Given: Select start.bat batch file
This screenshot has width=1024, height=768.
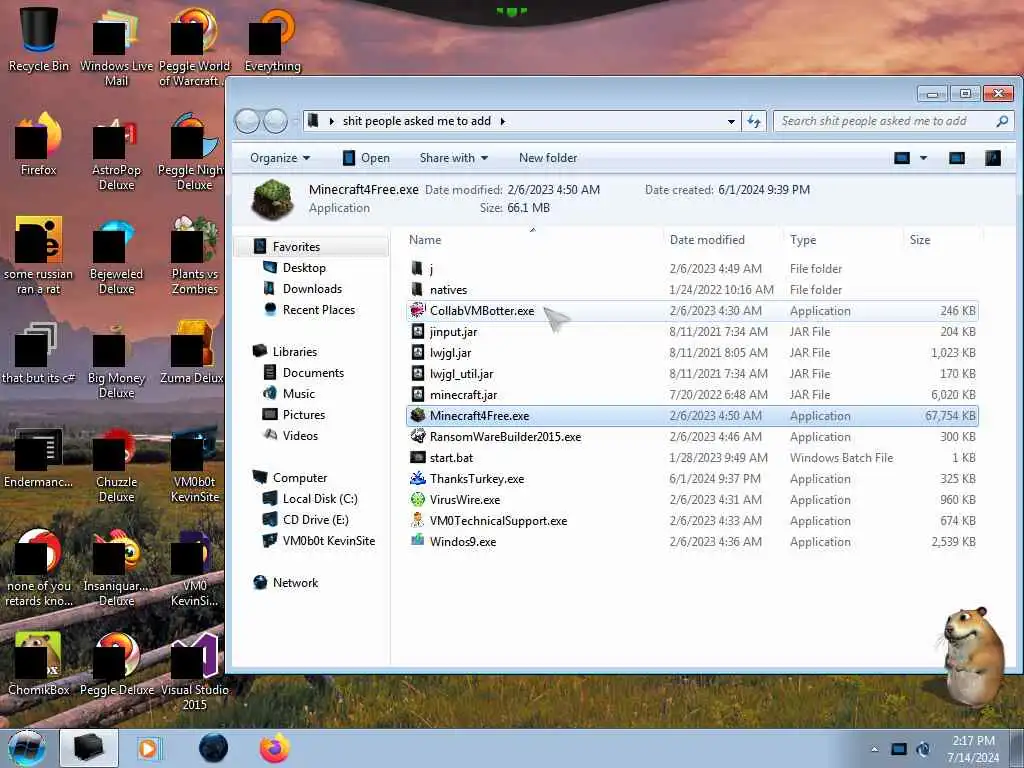Looking at the screenshot, I should (x=692, y=457).
